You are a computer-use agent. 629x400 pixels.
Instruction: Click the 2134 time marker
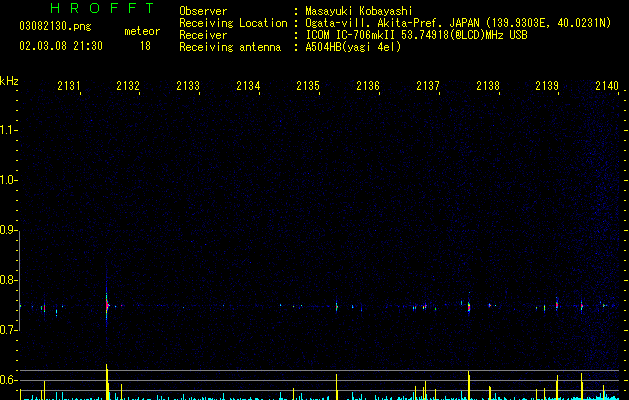pyautogui.click(x=248, y=85)
